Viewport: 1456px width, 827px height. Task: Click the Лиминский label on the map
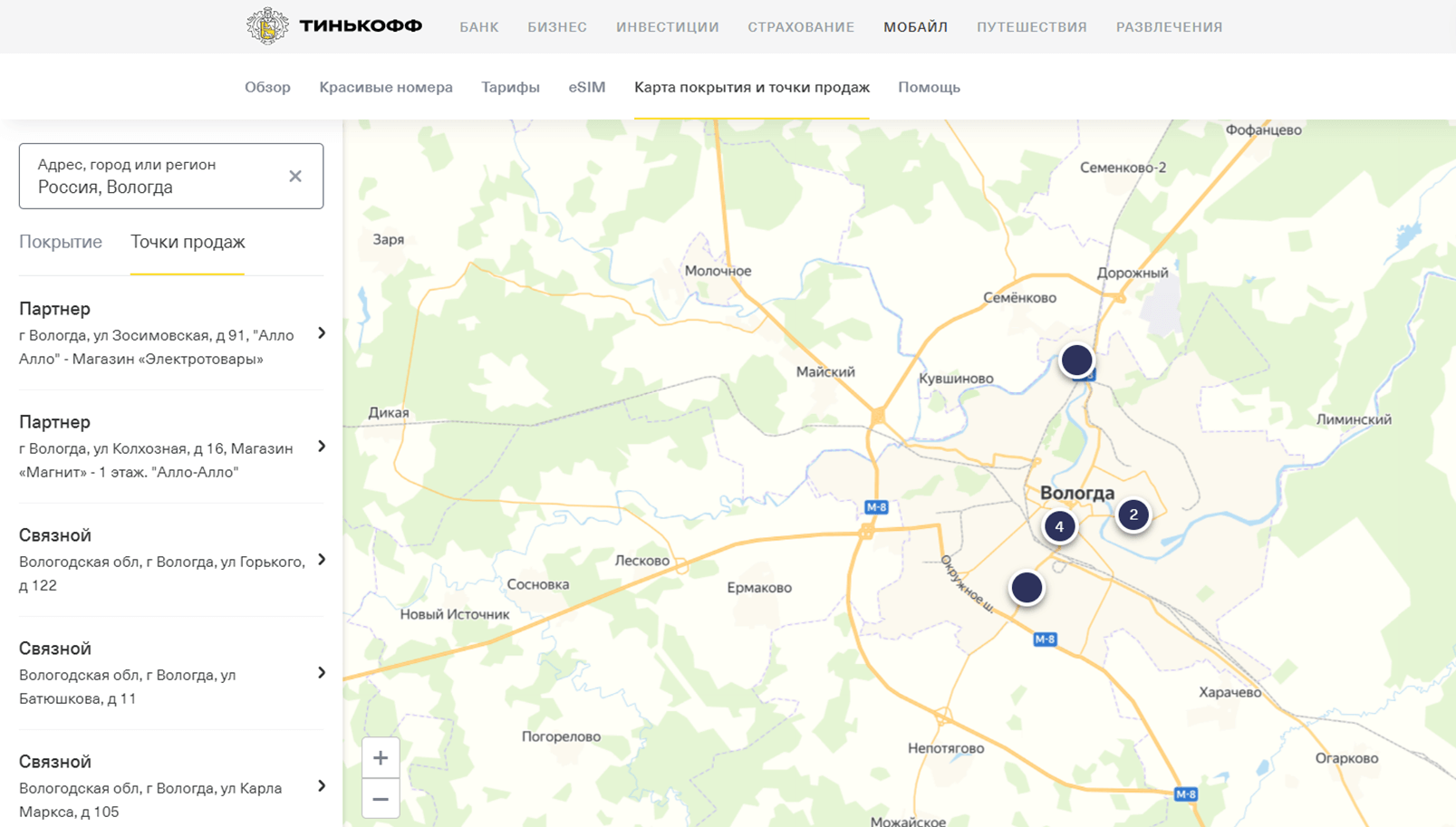pos(1354,419)
